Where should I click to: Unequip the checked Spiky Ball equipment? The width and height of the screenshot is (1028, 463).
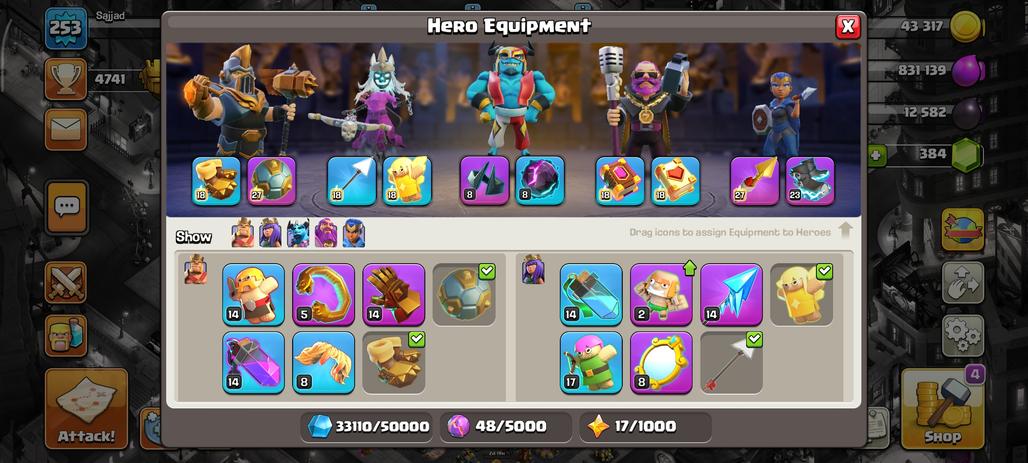tap(464, 294)
